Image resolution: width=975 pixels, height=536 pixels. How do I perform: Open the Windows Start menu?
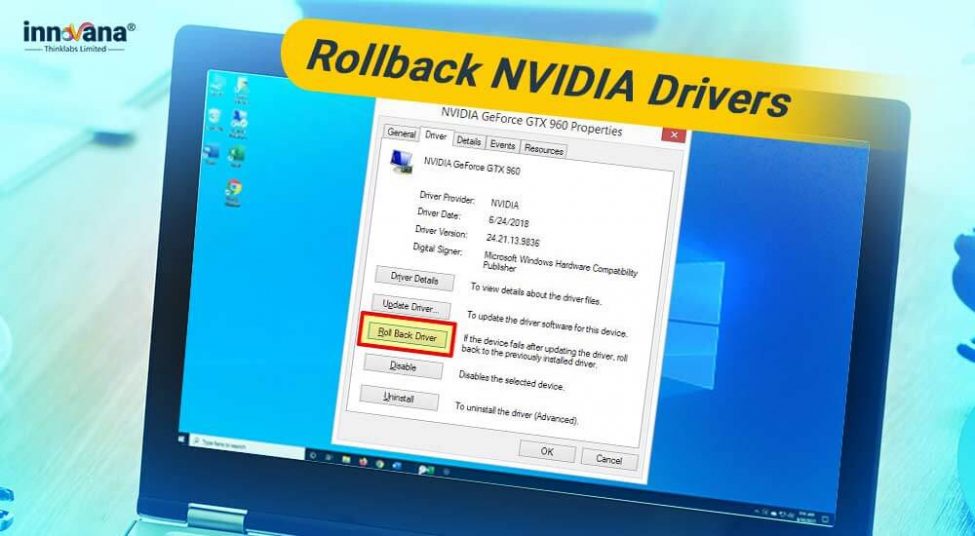pyautogui.click(x=182, y=439)
